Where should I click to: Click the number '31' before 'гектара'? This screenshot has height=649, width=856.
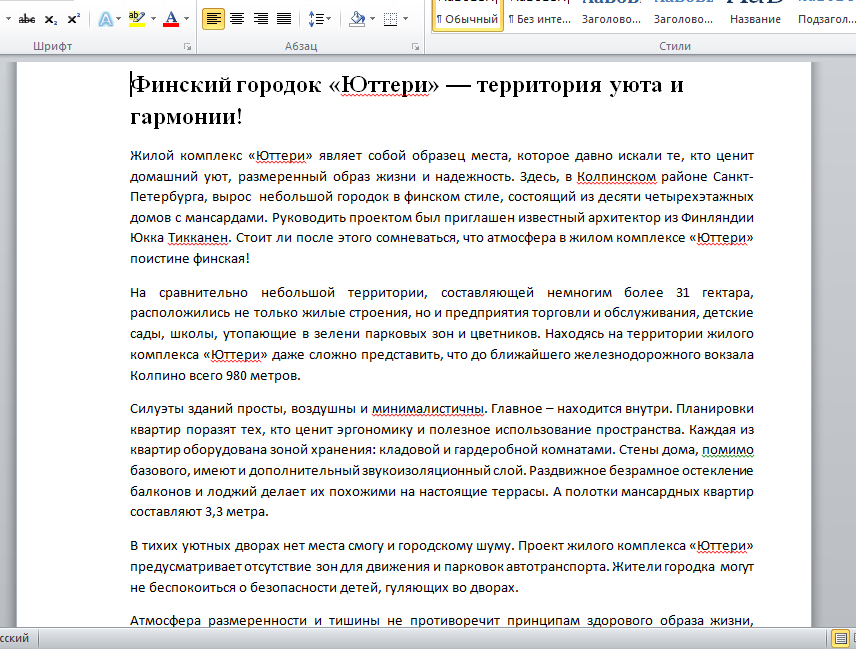[682, 293]
